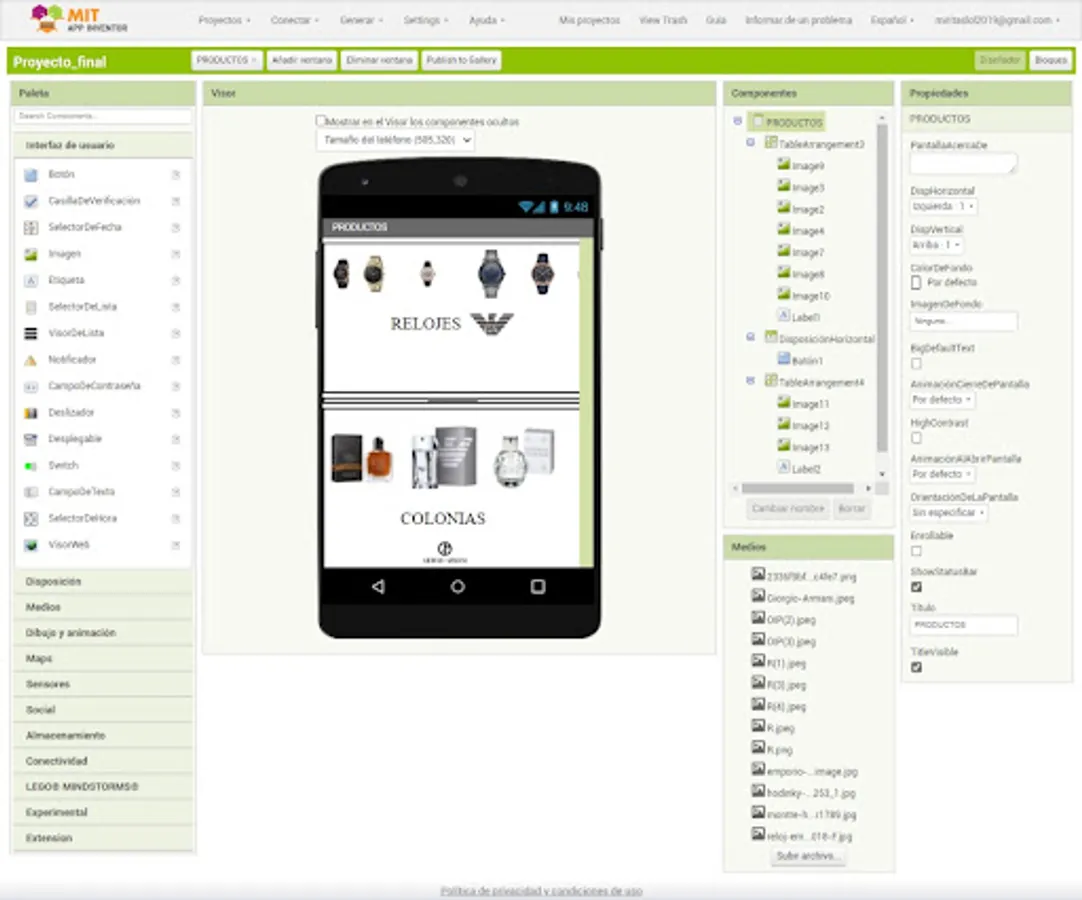This screenshot has height=900, width=1082.
Task: Click the Botón component icon in palette
Action: click(x=31, y=175)
